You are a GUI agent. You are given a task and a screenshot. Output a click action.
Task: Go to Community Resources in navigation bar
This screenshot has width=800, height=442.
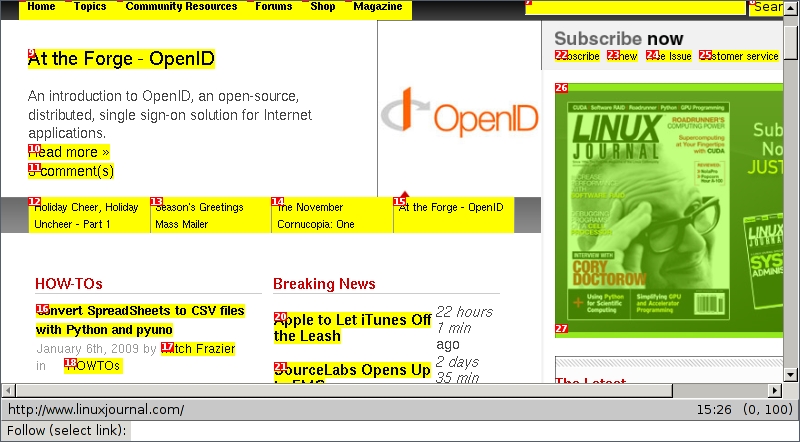pyautogui.click(x=181, y=7)
